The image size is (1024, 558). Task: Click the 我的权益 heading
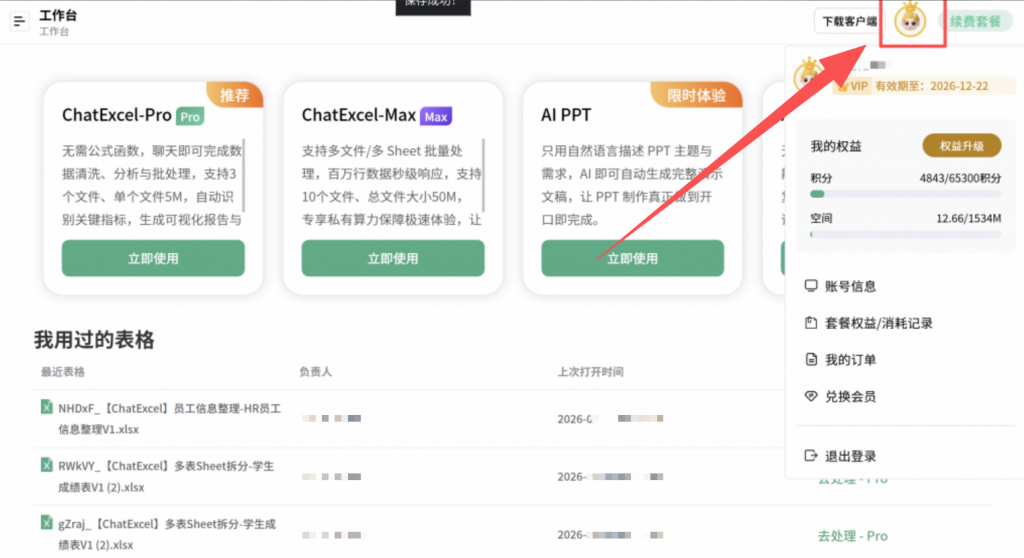[x=836, y=146]
